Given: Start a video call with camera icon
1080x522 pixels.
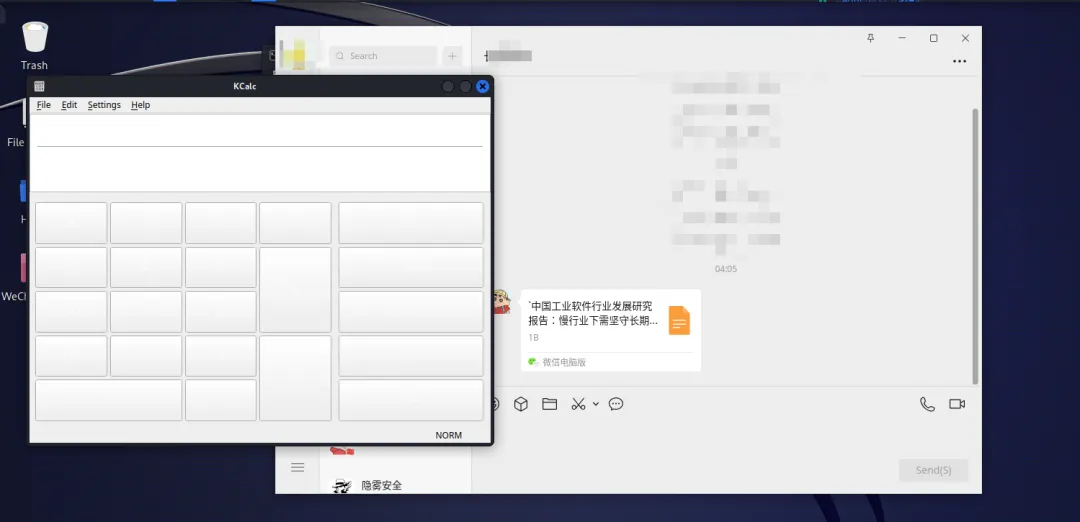Looking at the screenshot, I should pos(957,404).
